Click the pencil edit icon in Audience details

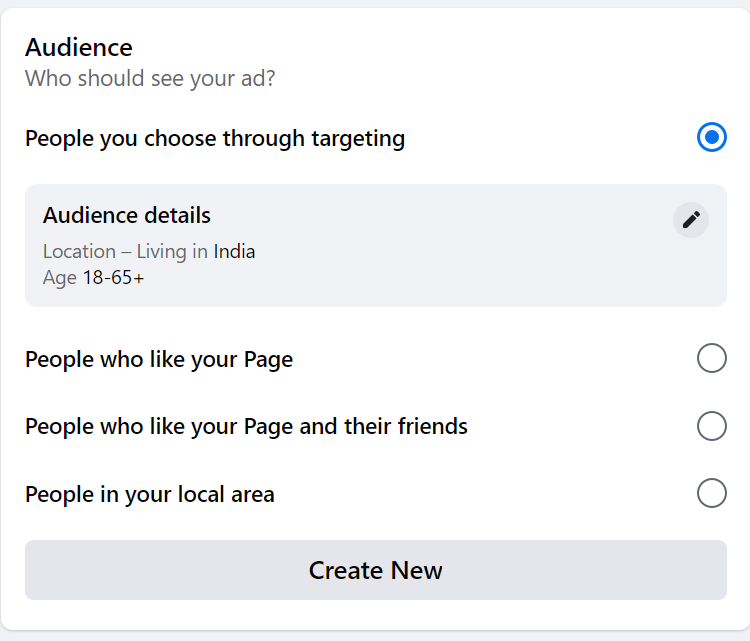691,220
